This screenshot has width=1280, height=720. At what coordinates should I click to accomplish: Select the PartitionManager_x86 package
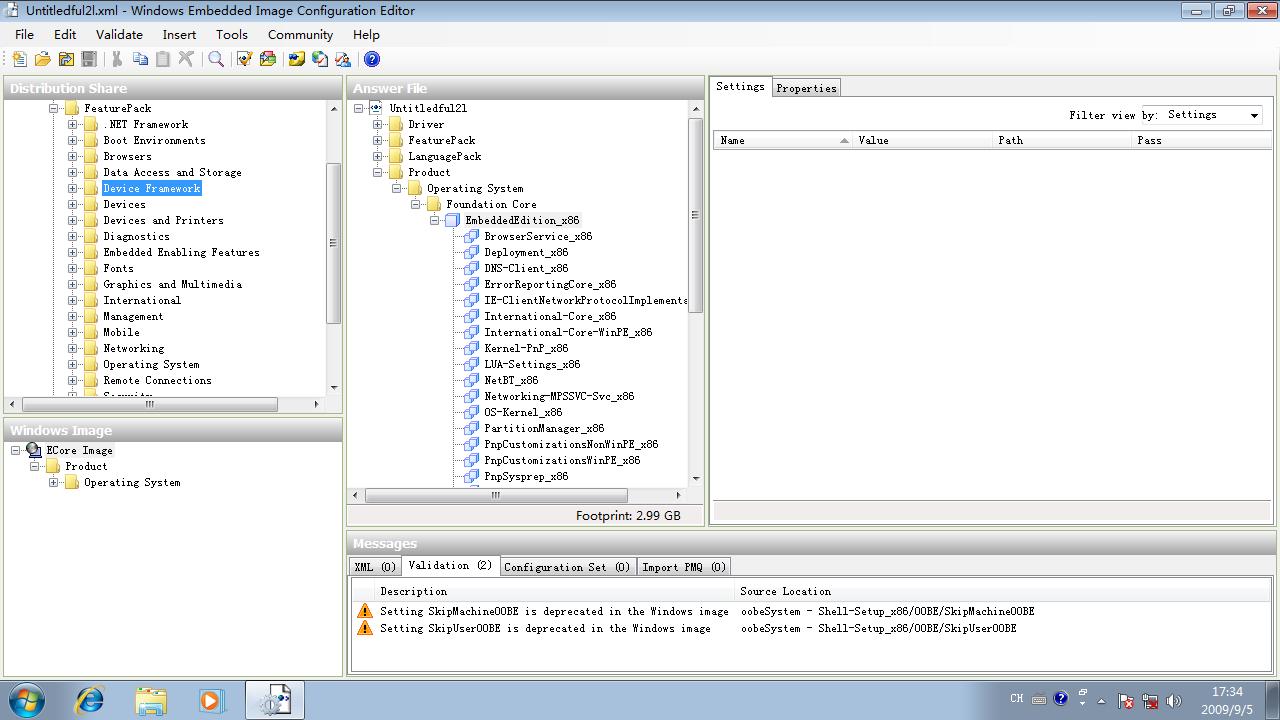click(544, 428)
